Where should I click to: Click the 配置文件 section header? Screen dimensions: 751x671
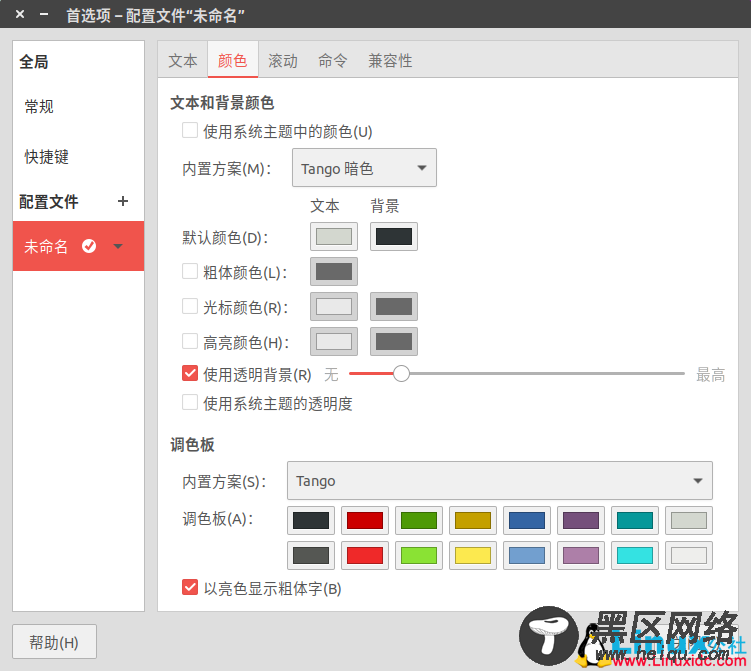click(x=49, y=202)
